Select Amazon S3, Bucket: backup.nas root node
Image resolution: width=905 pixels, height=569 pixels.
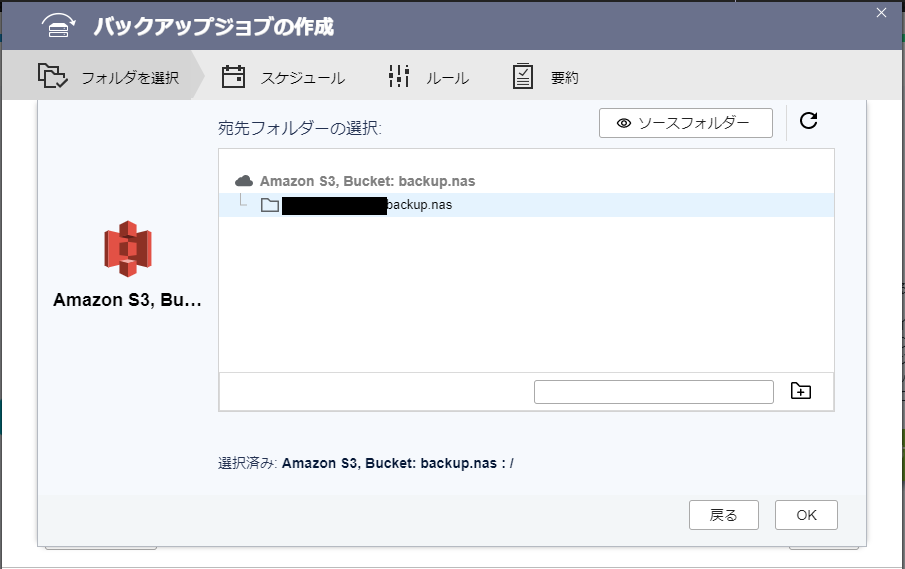point(367,181)
